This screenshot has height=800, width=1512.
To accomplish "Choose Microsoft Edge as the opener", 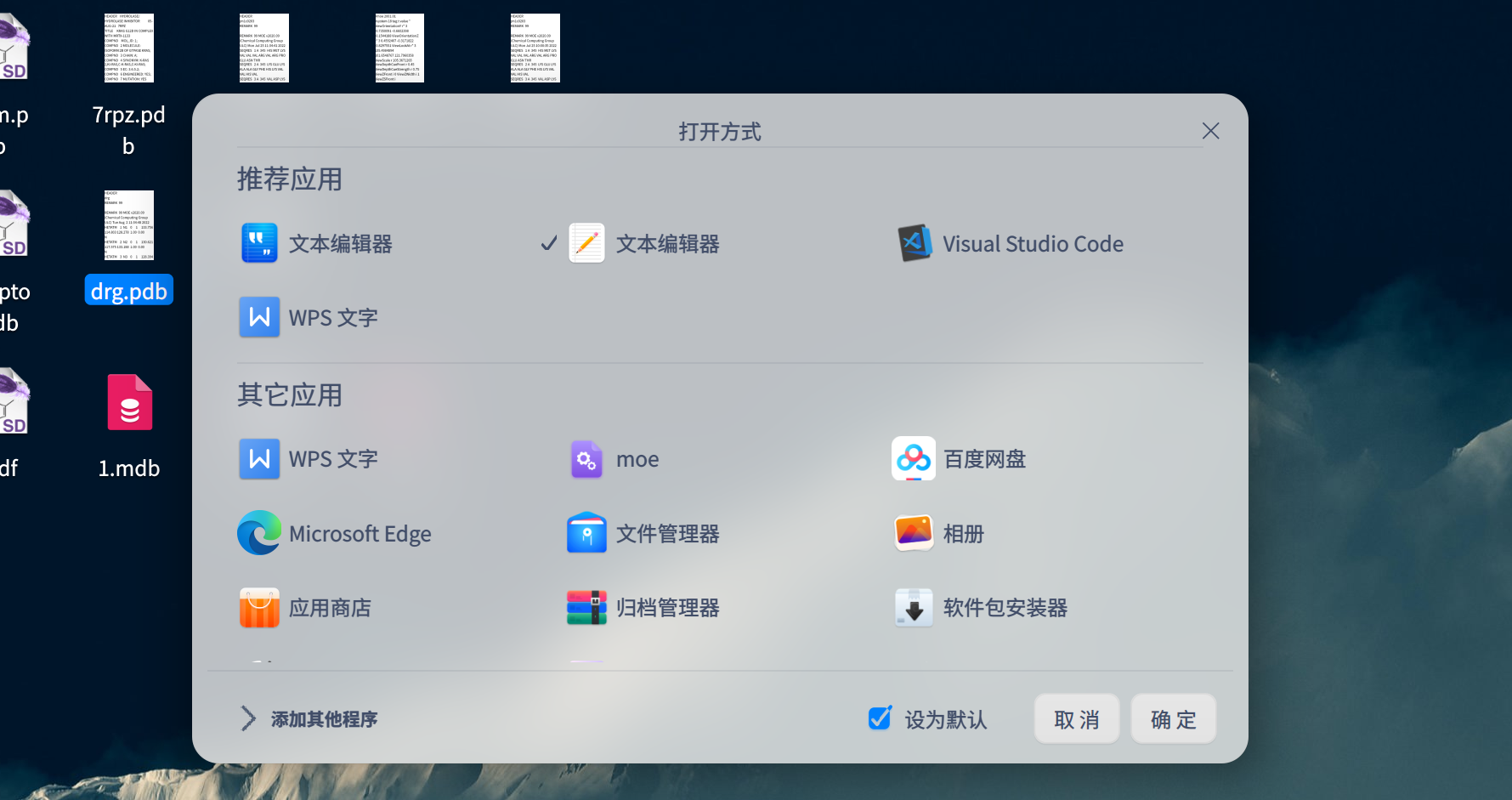I will coord(335,533).
